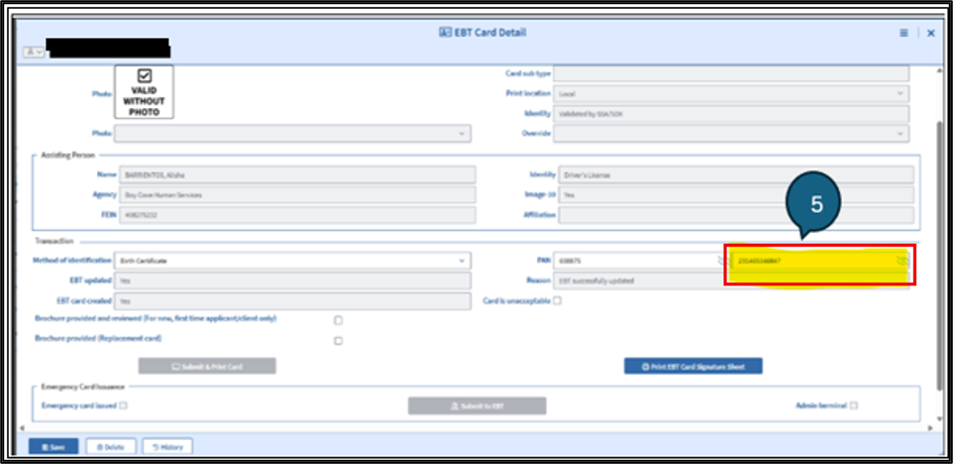Click the Reason field
The height and width of the screenshot is (464, 953).
[x=731, y=281]
